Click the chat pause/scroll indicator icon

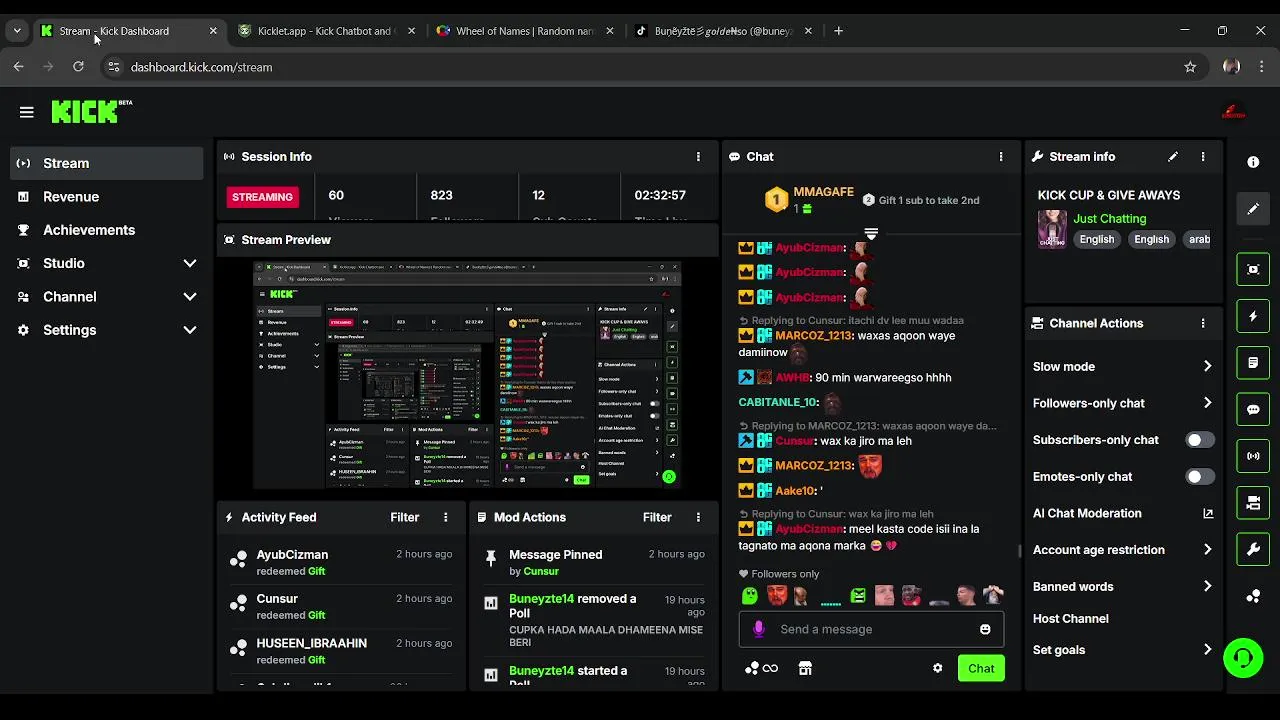[x=871, y=233]
